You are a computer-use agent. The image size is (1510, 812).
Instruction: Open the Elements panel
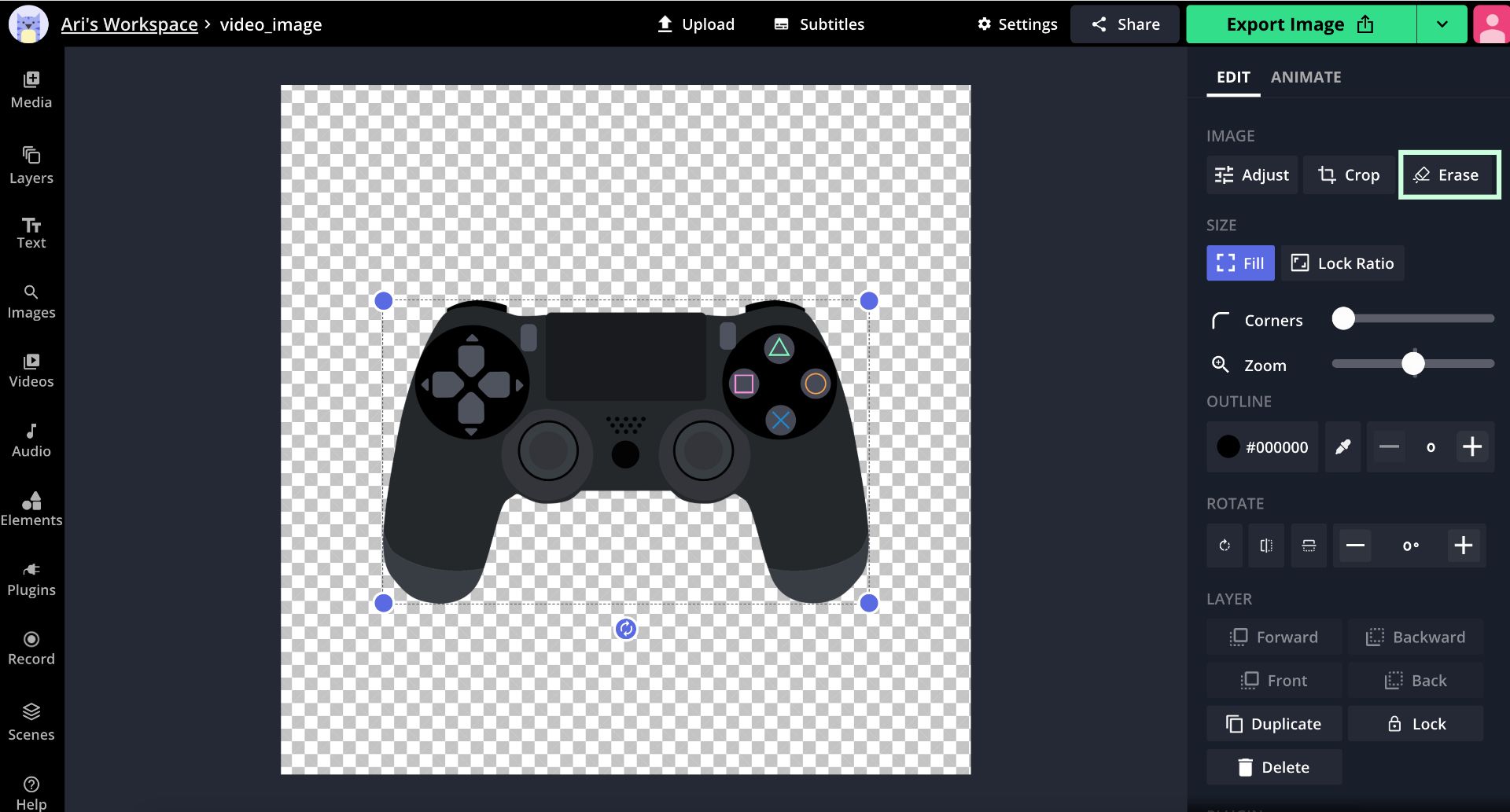click(31, 510)
